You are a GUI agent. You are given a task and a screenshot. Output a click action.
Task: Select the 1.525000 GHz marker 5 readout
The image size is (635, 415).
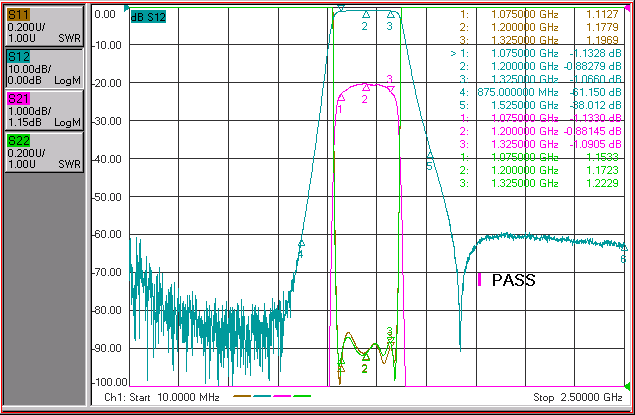click(x=540, y=105)
